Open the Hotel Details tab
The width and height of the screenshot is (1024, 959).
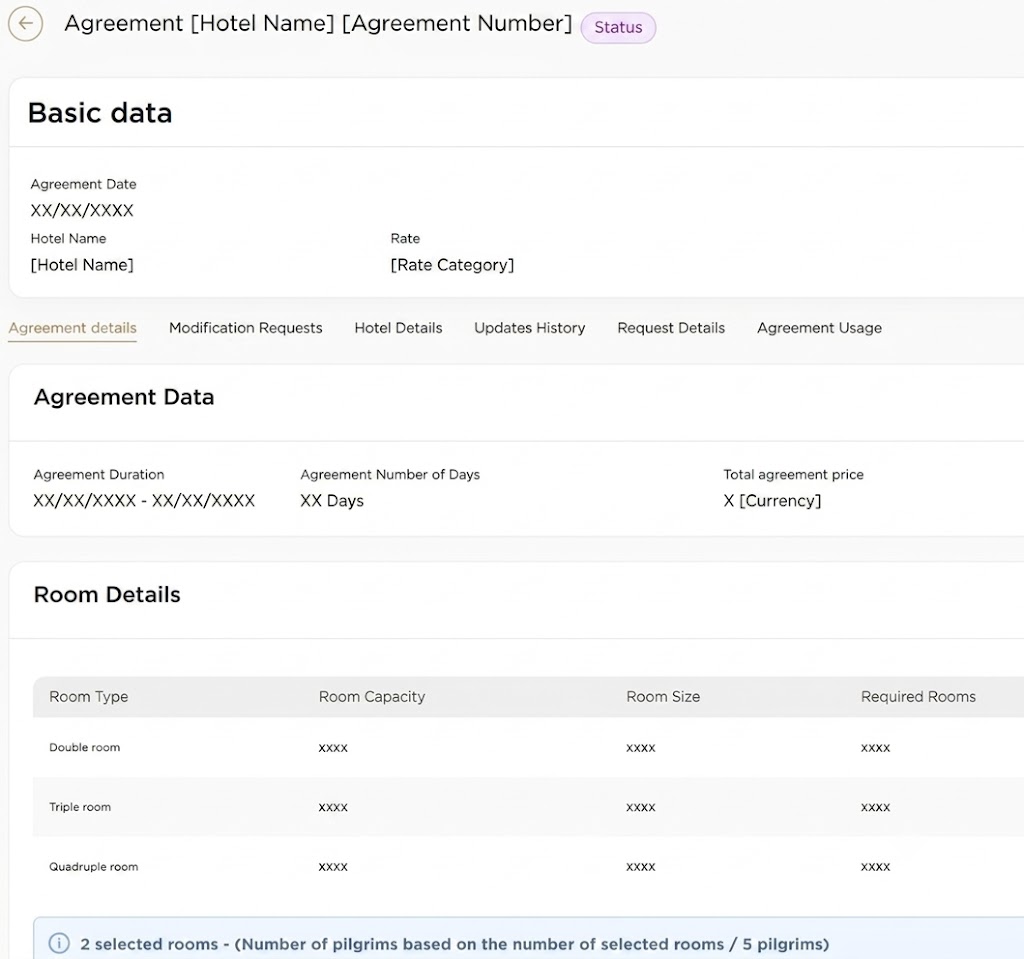click(x=398, y=328)
